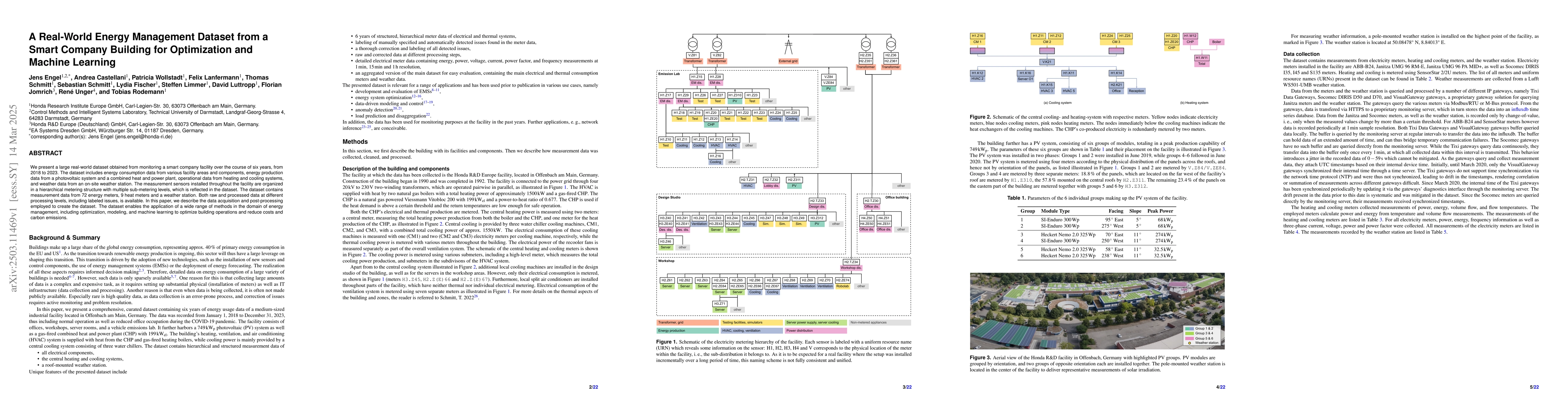Click the 'Power distribution' legend swatch
This screenshot has height=406, width=1568.
click(x=816, y=331)
